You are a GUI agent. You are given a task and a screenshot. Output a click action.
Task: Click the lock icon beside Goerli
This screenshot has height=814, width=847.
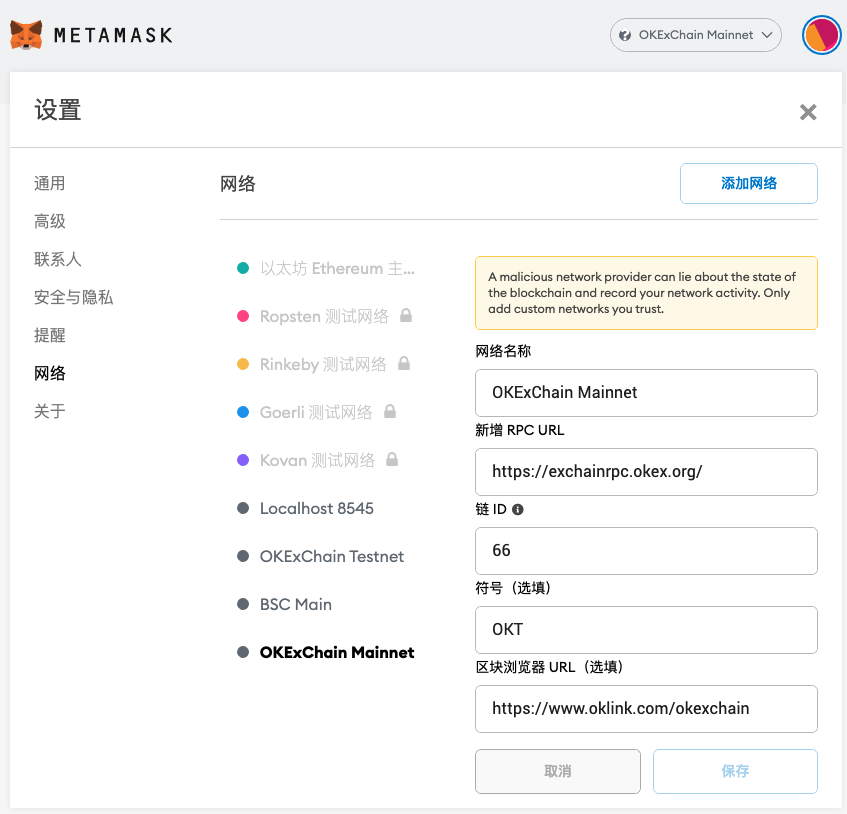coord(389,412)
